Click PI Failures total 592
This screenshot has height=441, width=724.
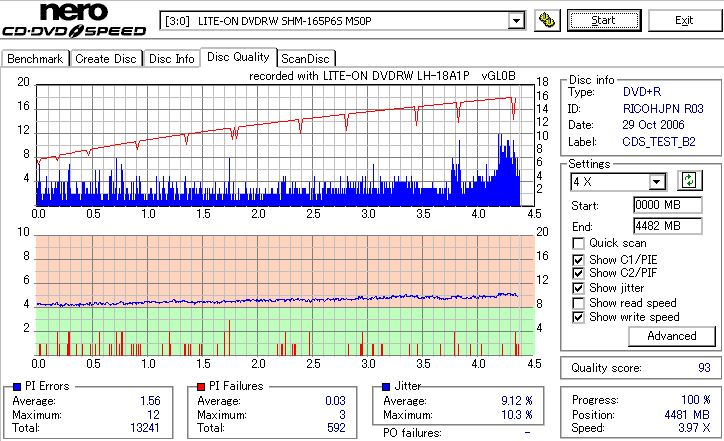[336, 428]
